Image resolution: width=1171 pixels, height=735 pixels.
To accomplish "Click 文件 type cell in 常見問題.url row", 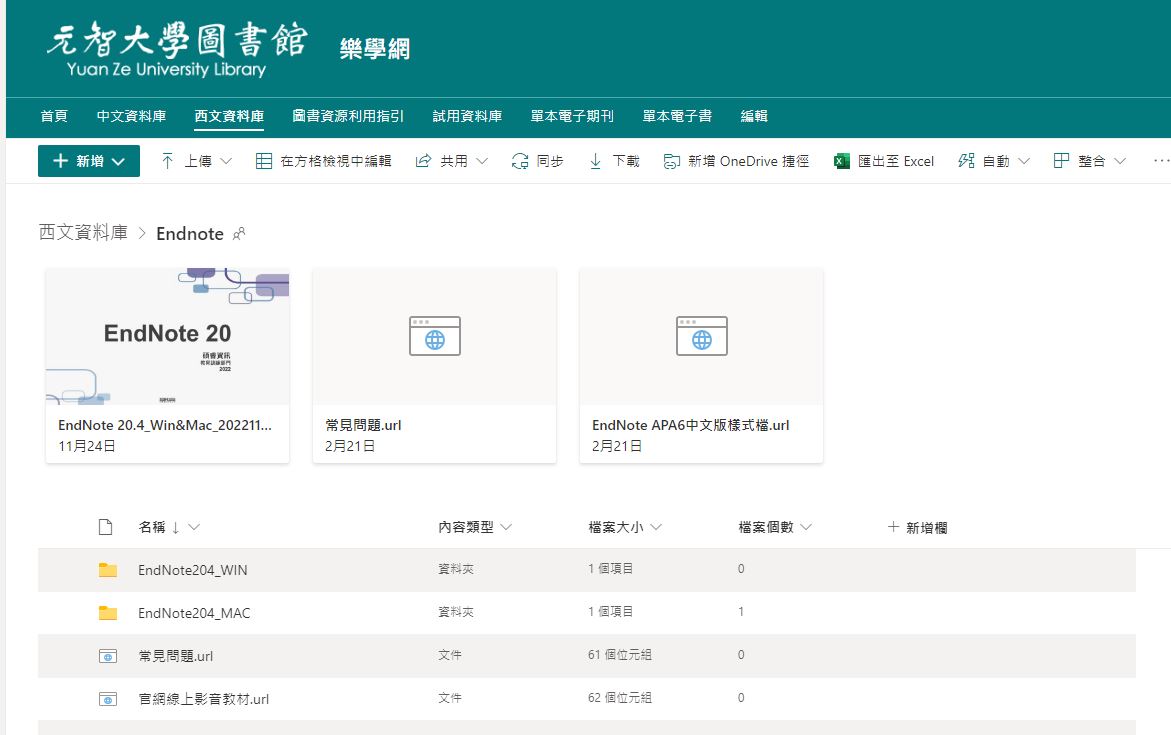I will [x=450, y=655].
